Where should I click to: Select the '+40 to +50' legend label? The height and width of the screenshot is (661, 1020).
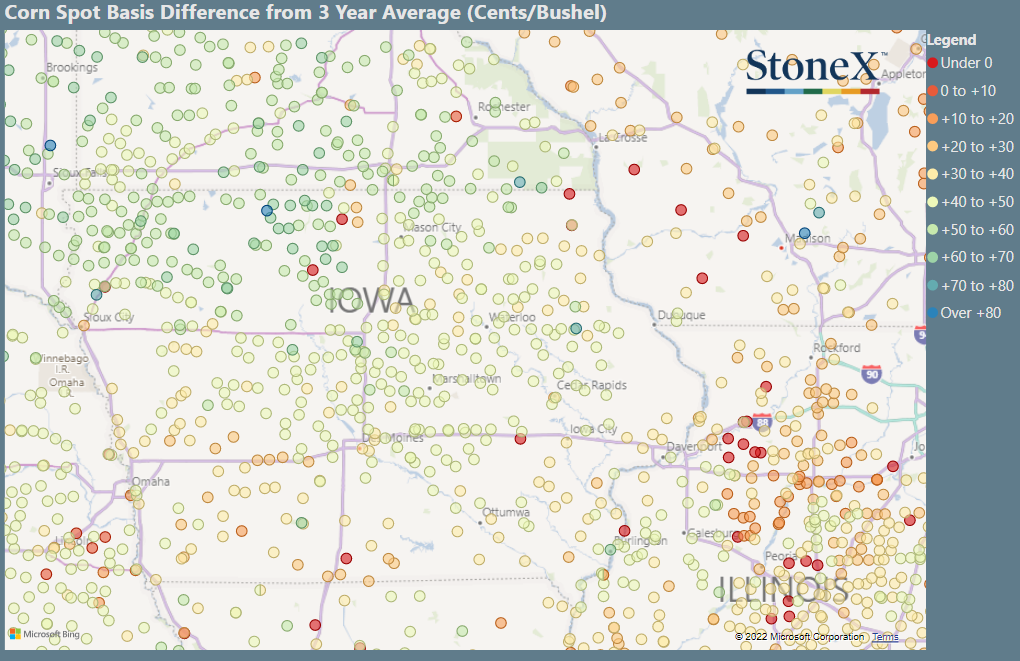tap(977, 202)
